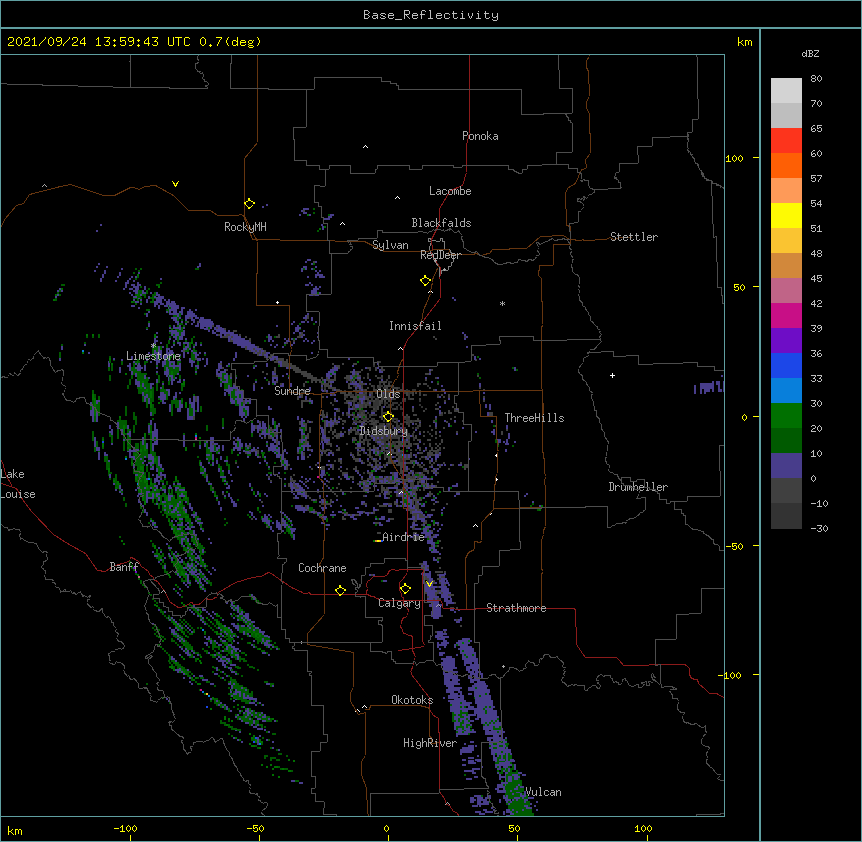
Task: Click the asterisk marker east of Innisfail
Action: 502,303
